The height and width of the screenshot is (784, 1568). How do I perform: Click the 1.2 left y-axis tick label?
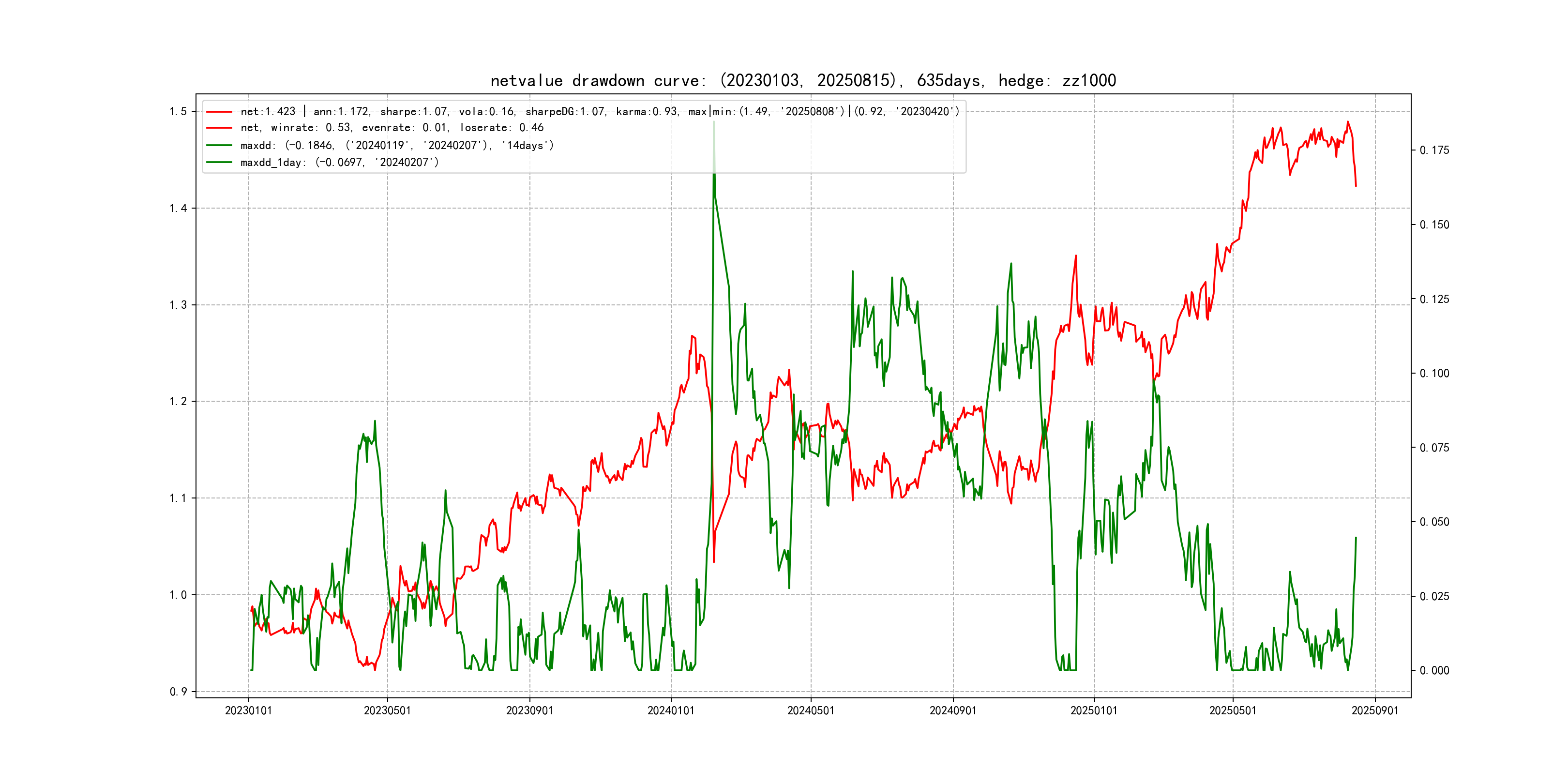click(x=178, y=402)
